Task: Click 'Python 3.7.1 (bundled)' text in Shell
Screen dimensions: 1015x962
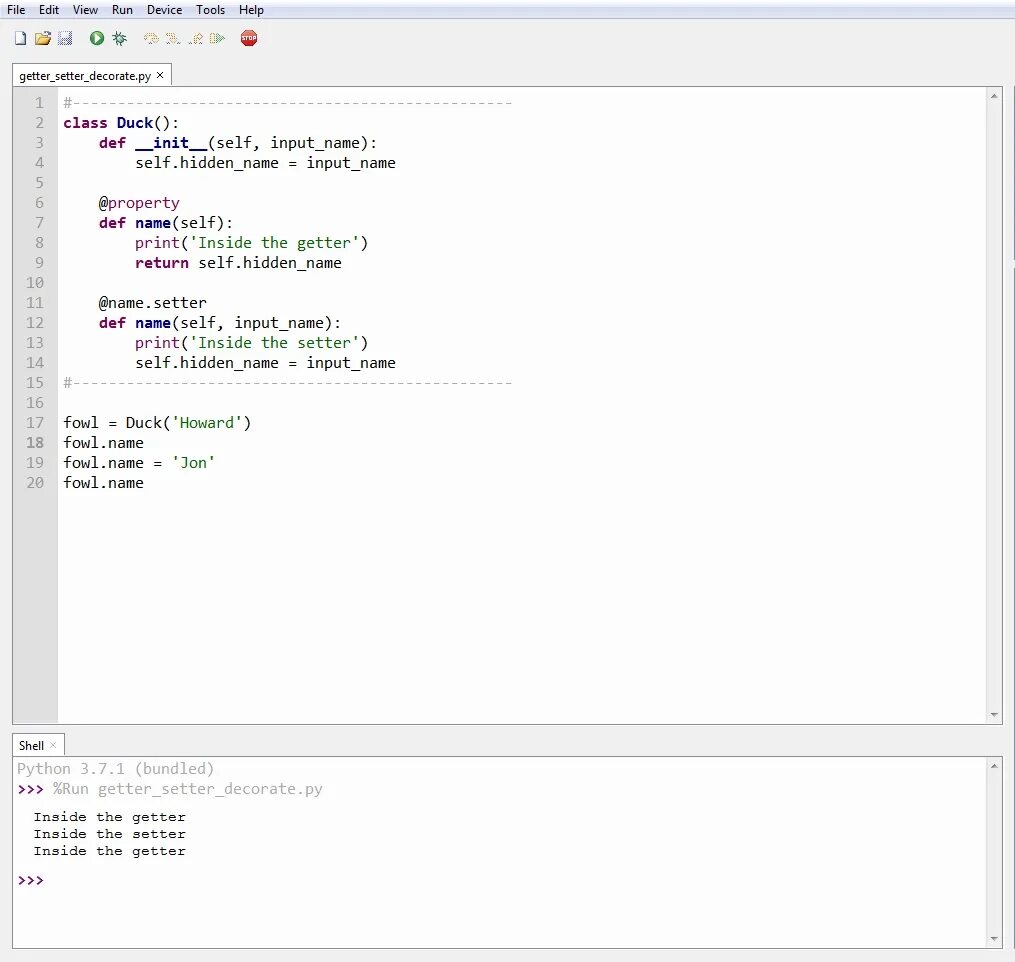Action: point(115,768)
